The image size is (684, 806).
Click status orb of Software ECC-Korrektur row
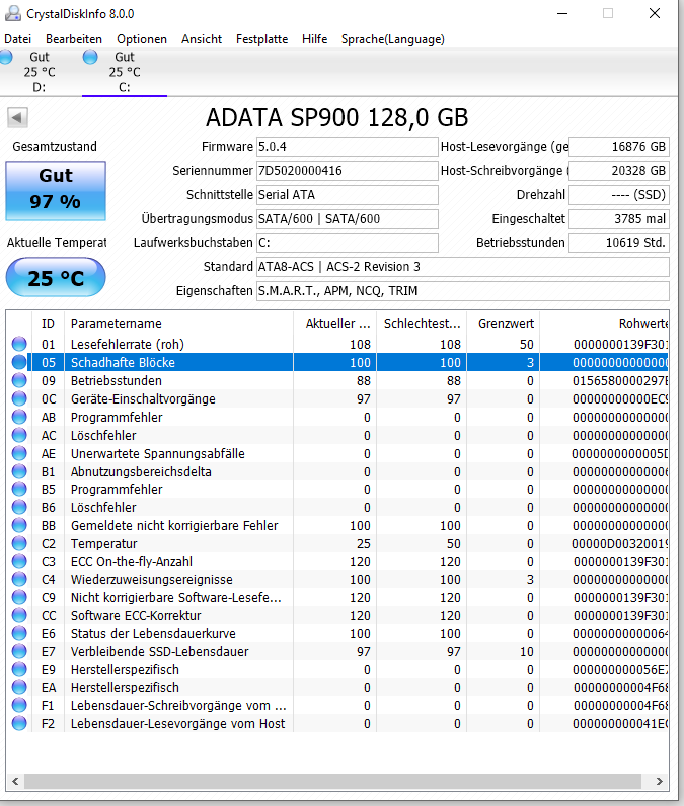pos(19,615)
